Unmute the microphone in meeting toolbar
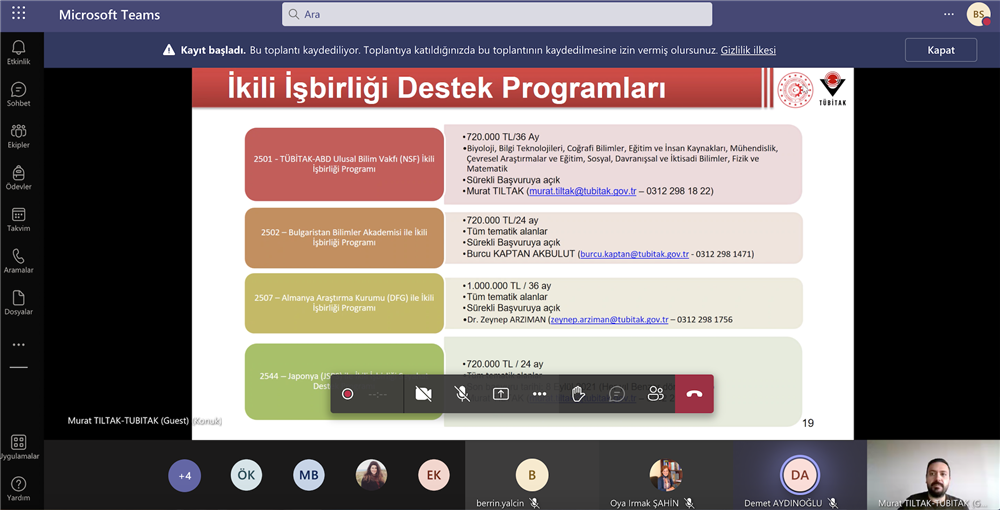 462,394
